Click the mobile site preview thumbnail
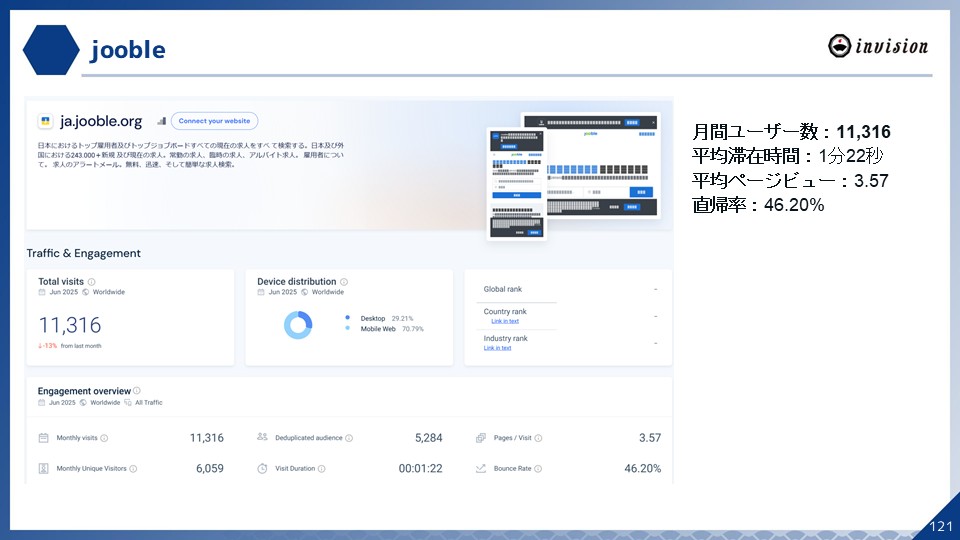Image resolution: width=960 pixels, height=540 pixels. (516, 184)
